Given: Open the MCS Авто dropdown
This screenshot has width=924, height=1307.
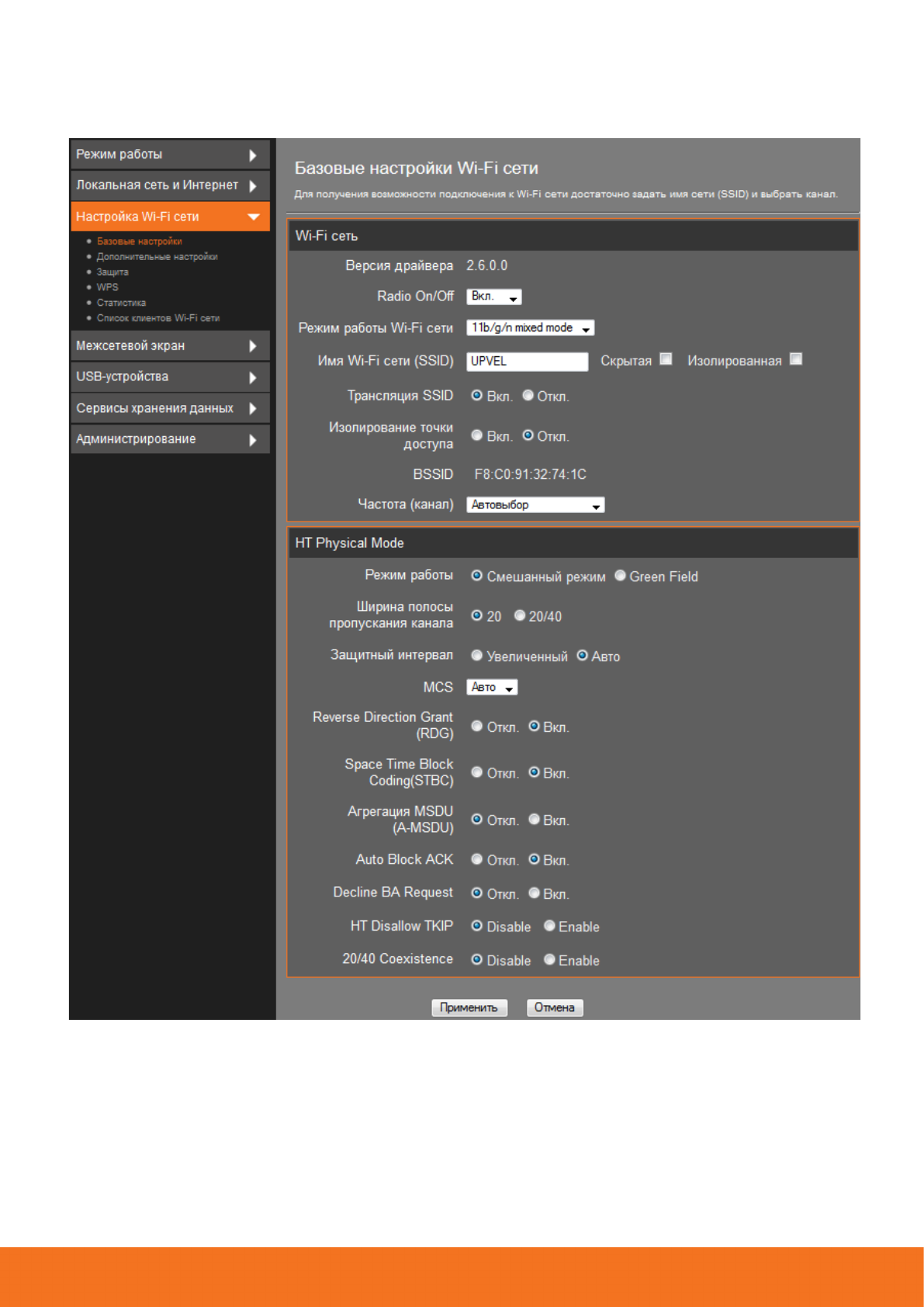Looking at the screenshot, I should [x=492, y=688].
